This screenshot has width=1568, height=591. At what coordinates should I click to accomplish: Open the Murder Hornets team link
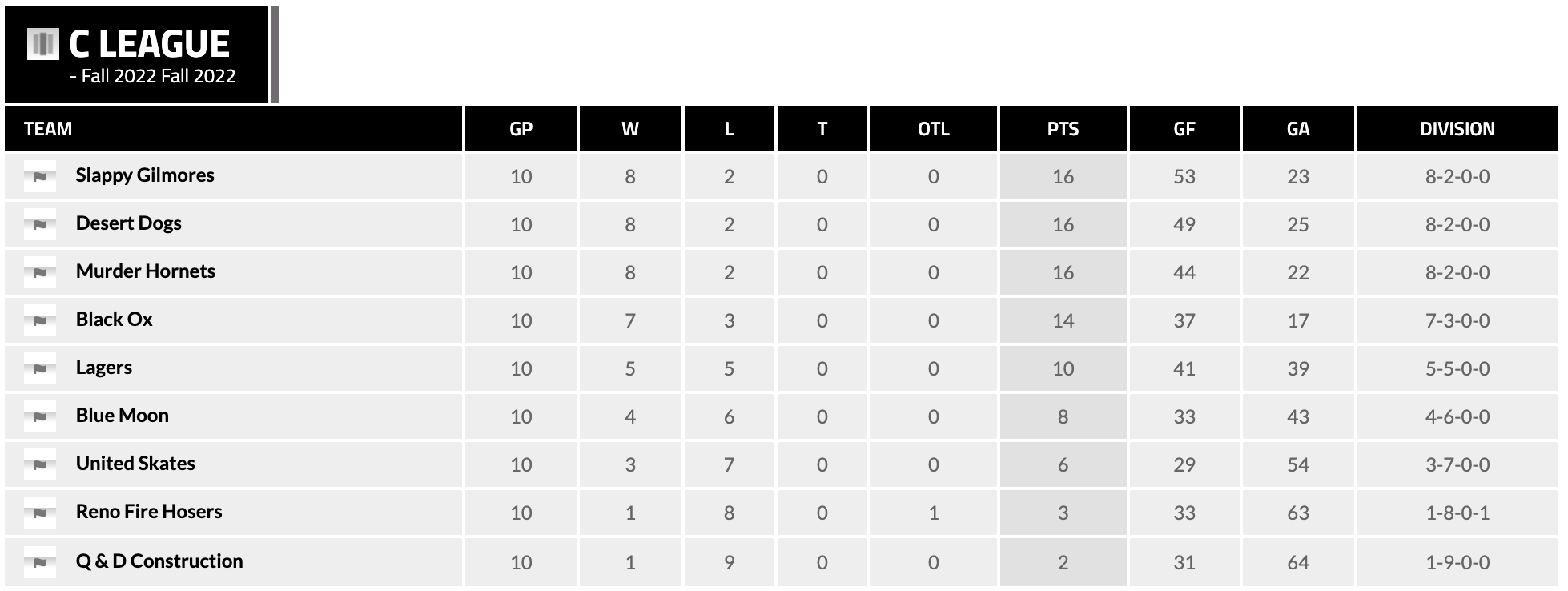[146, 271]
